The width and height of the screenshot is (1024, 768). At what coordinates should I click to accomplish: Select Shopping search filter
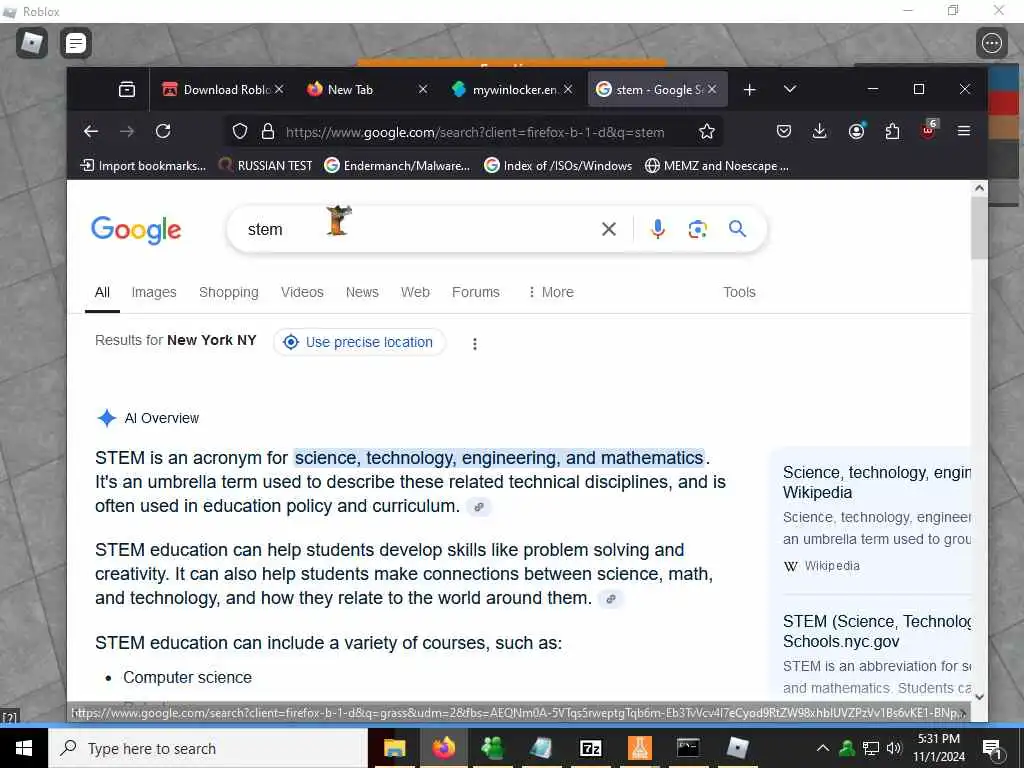tap(229, 292)
